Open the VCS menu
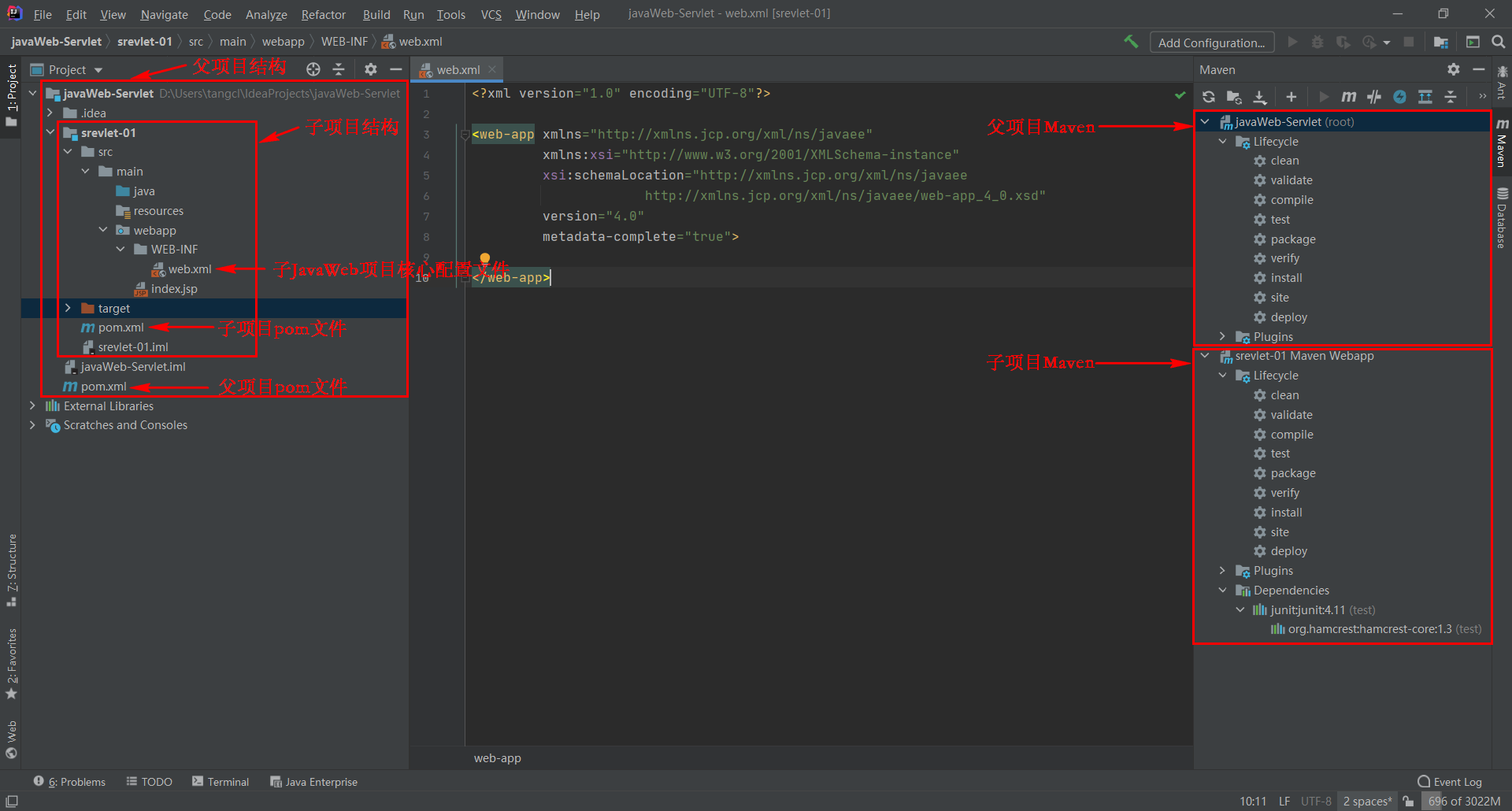This screenshot has height=811, width=1512. [x=491, y=14]
